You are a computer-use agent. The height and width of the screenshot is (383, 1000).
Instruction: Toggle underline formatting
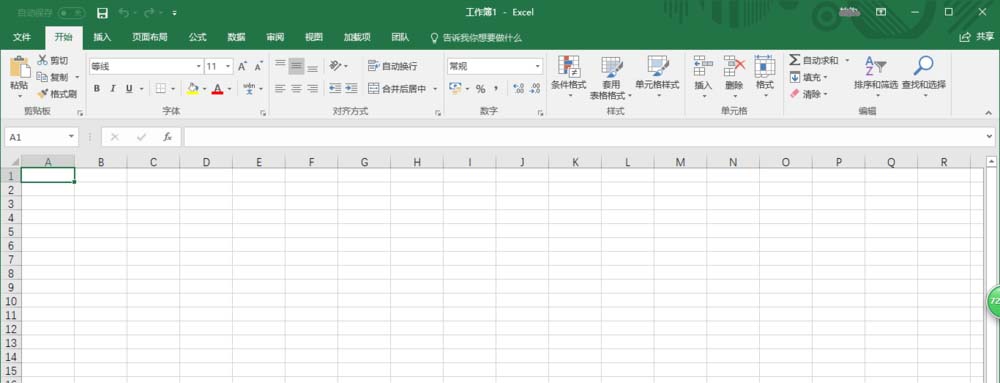[x=129, y=89]
